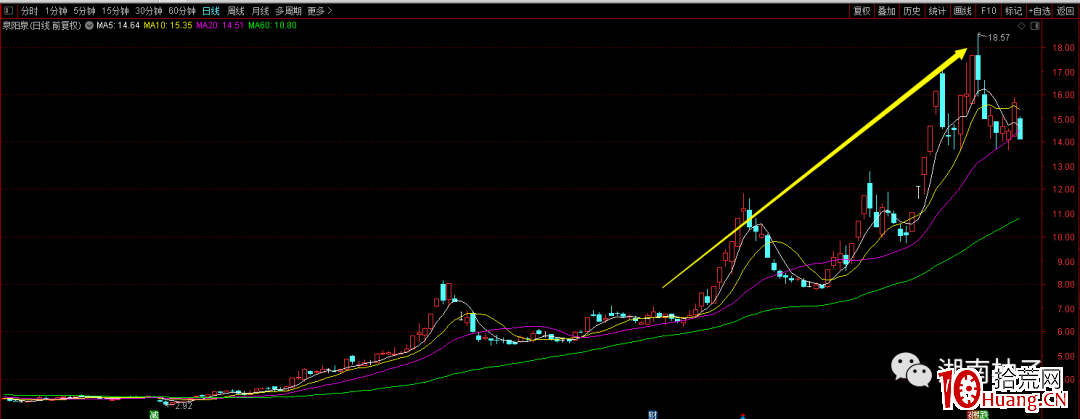Switch to 月线 monthly chart
The width and height of the screenshot is (1080, 419).
pyautogui.click(x=260, y=11)
